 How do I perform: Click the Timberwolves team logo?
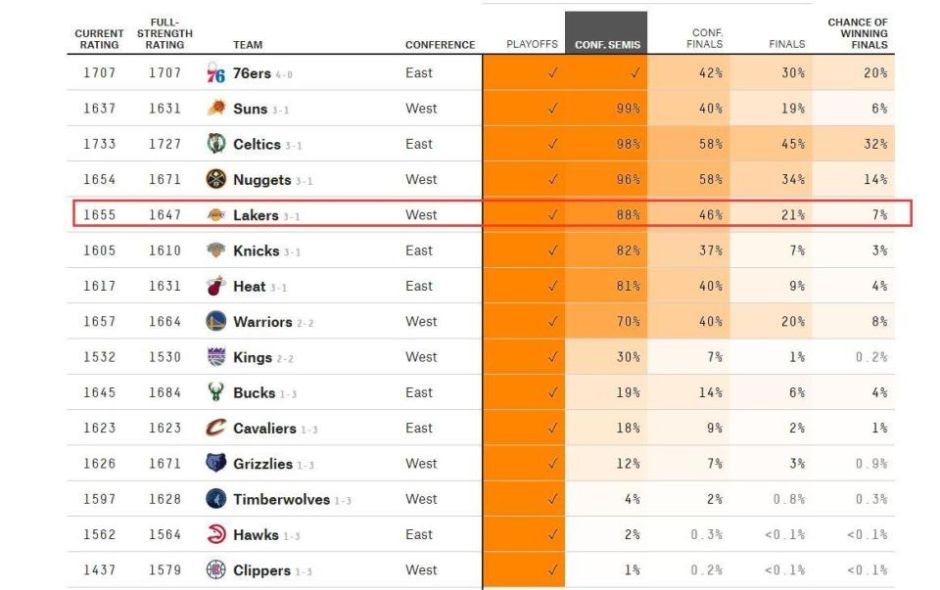click(215, 499)
